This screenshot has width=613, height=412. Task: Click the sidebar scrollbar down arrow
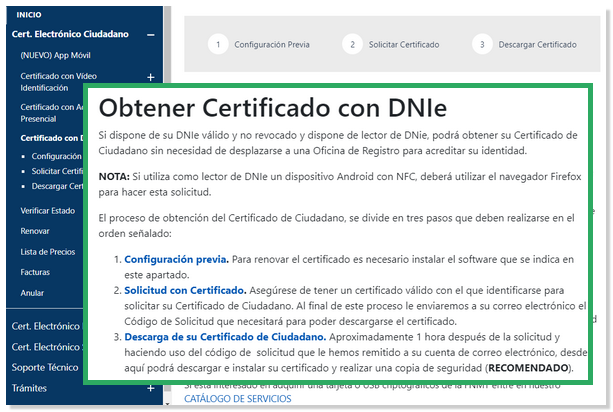[165, 405]
